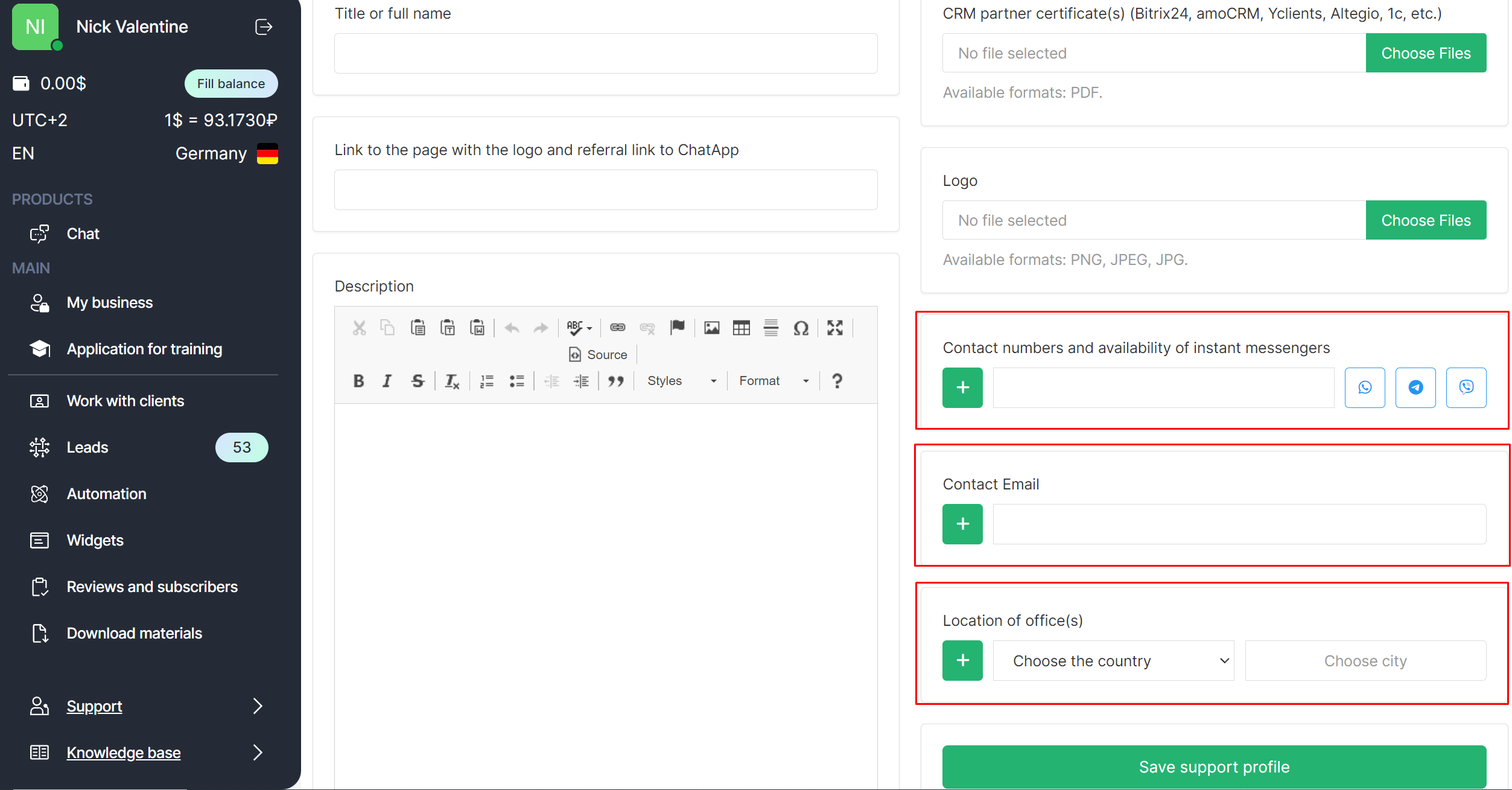Insert a table in the description
The image size is (1512, 790).
tap(741, 328)
